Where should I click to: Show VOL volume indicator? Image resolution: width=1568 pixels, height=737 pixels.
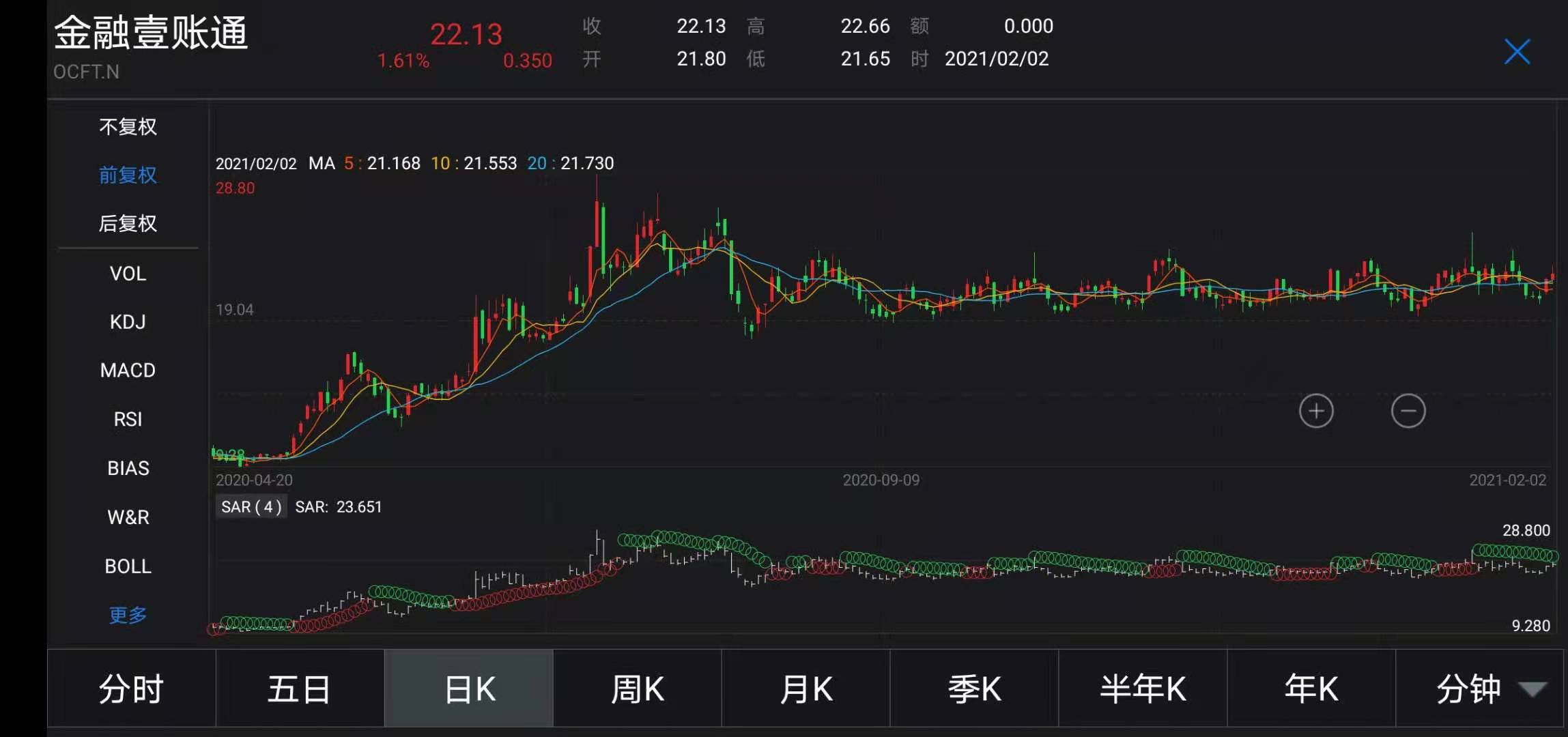coord(128,273)
